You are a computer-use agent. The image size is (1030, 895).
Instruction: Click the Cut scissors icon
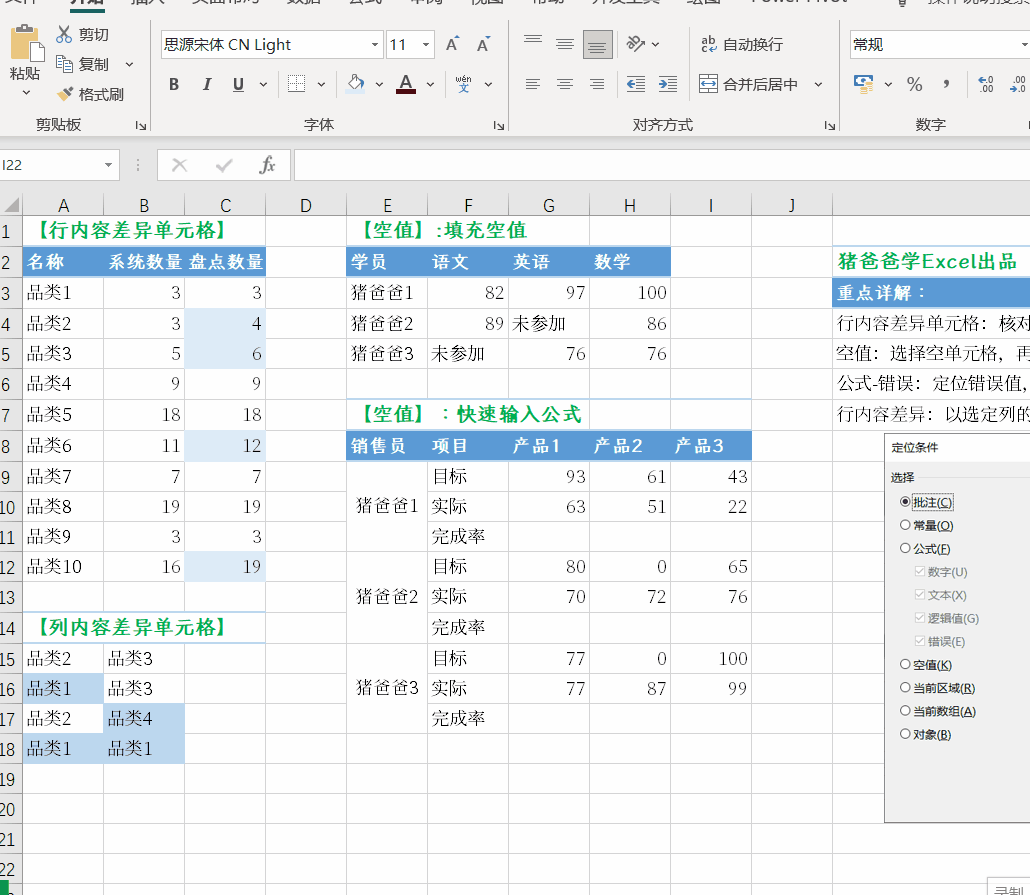[64, 34]
